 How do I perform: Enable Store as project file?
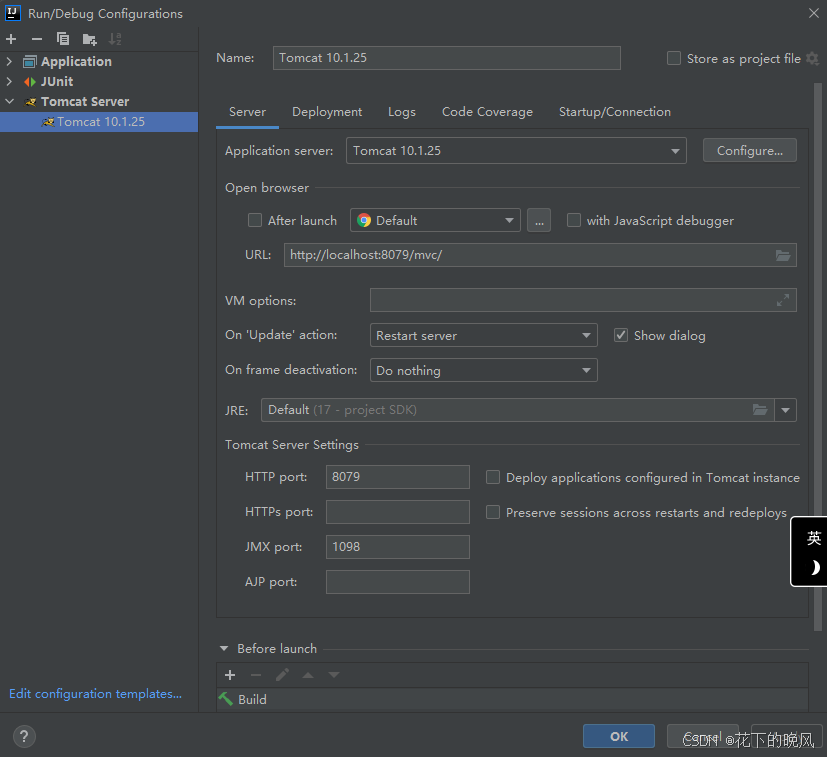point(674,58)
